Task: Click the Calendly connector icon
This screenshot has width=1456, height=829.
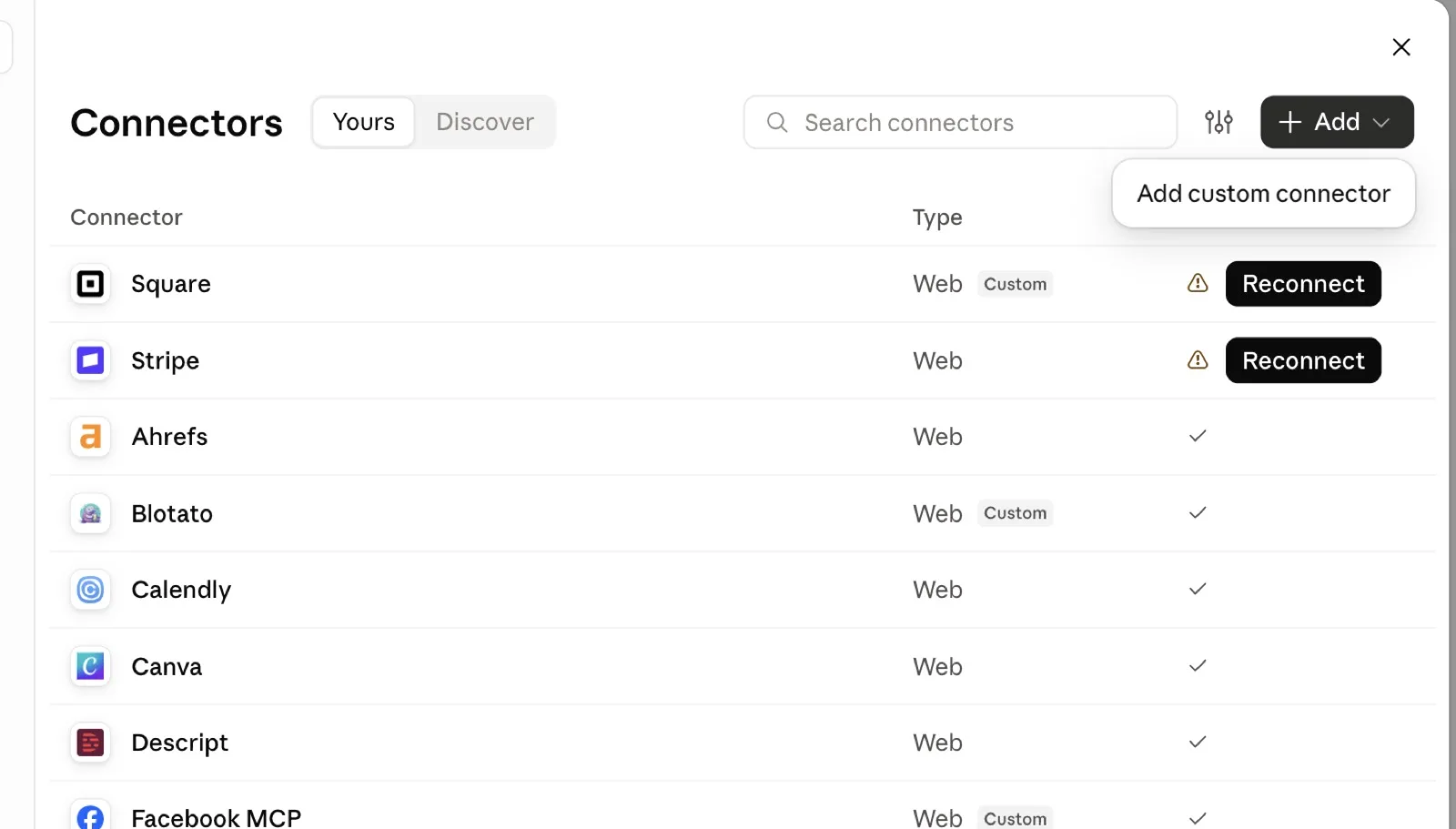Action: click(x=90, y=590)
